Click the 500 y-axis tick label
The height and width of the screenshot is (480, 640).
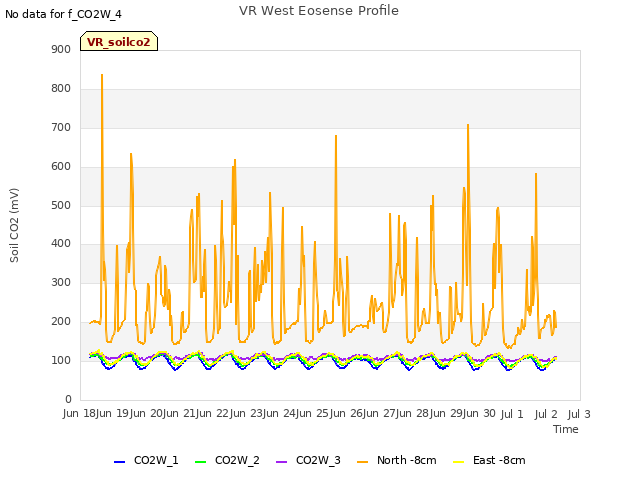61,205
